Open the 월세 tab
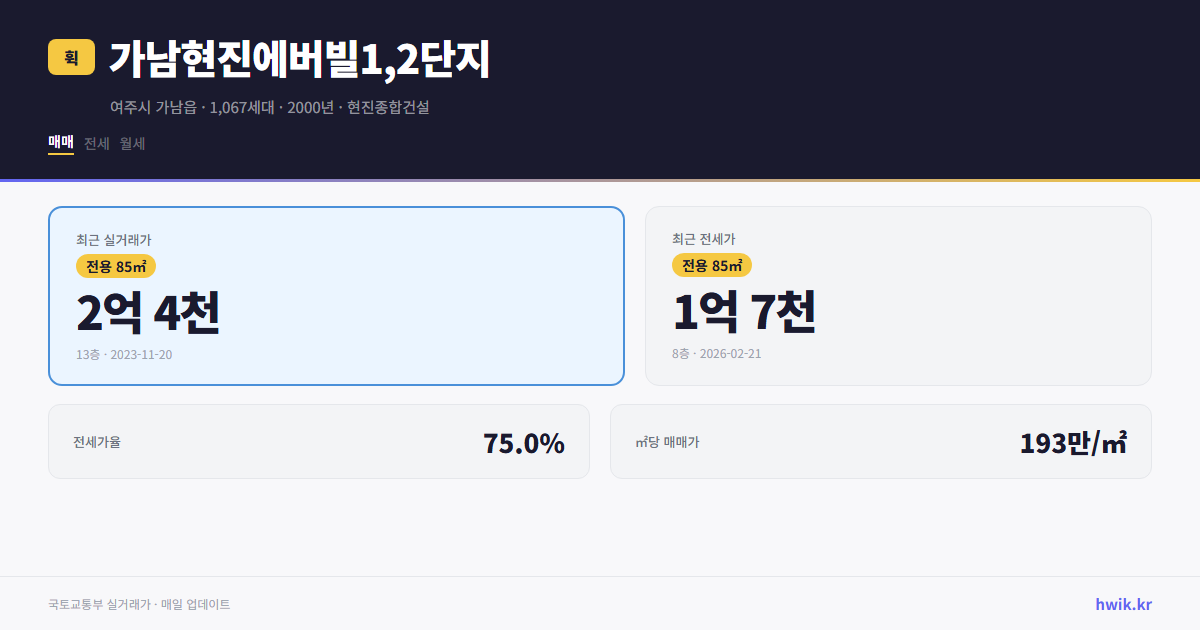Image resolution: width=1200 pixels, height=630 pixels. (x=131, y=143)
